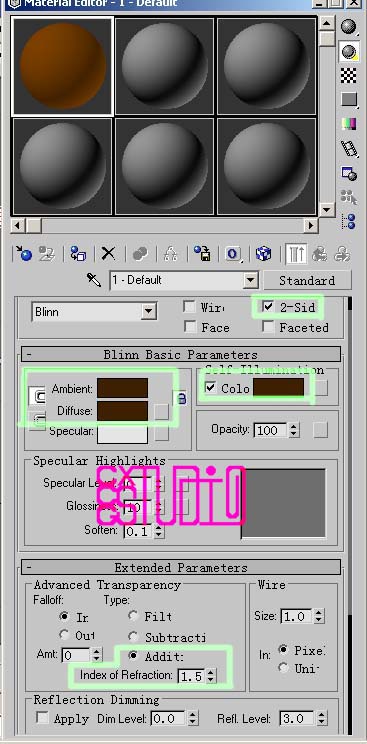Uncheck Self-Illumination Color checkbox
Viewport: 367px width, 744px height.
coord(210,388)
